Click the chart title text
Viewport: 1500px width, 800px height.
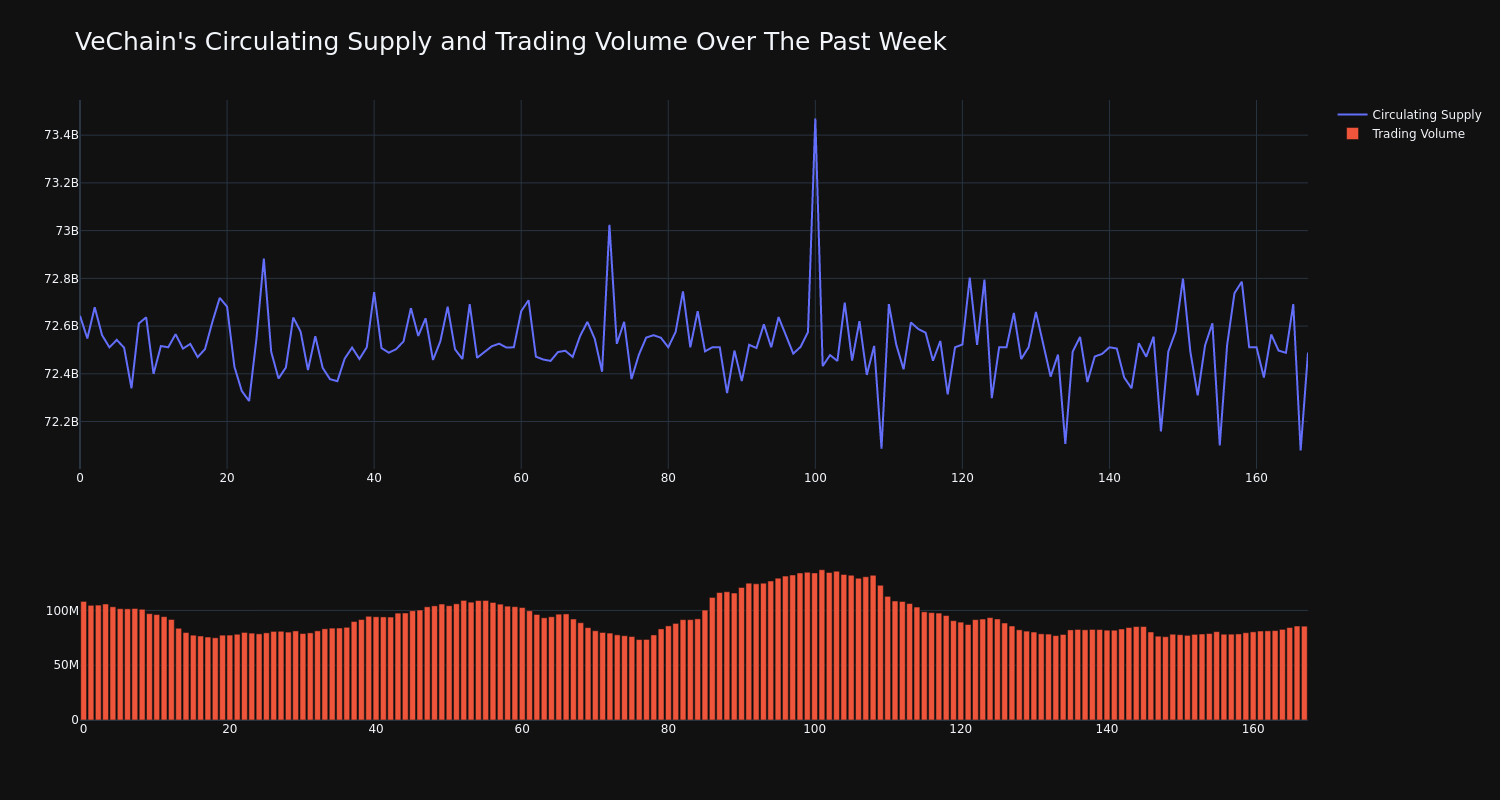tap(510, 42)
